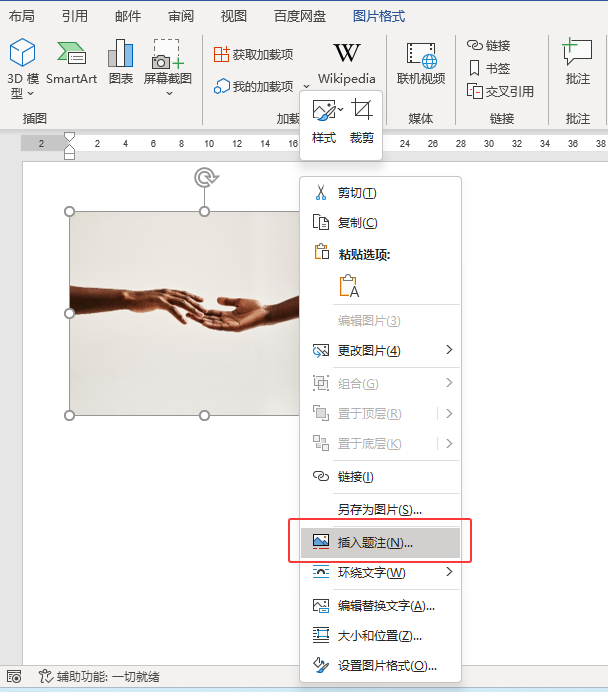Switch to the 引用 ribbon tab

75,16
